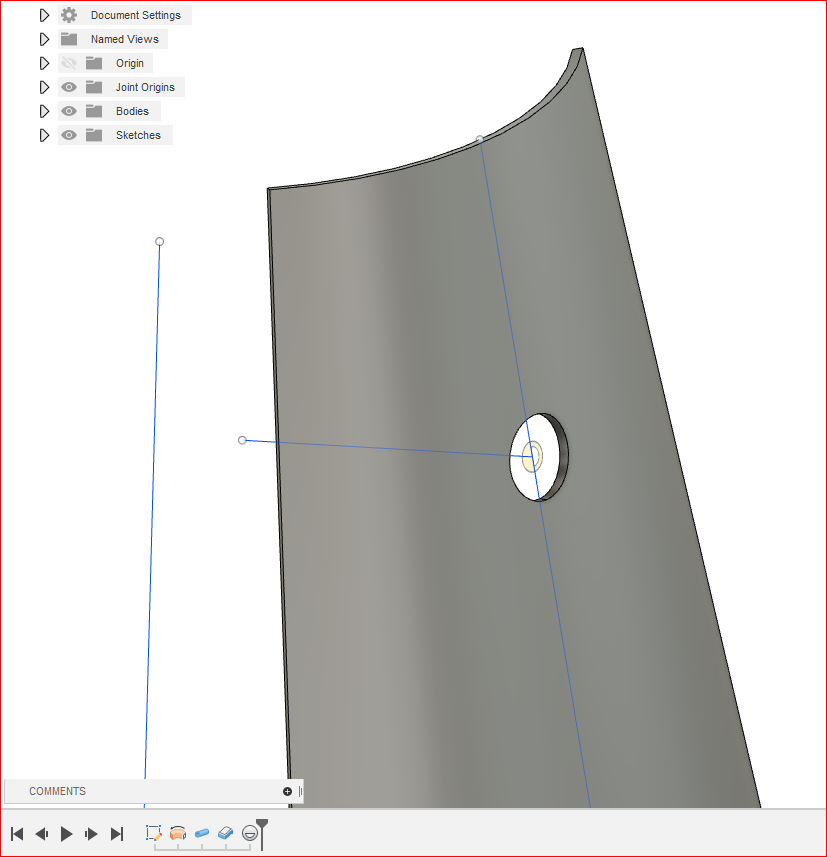
Task: Select the circular hole on the model
Action: (x=537, y=456)
